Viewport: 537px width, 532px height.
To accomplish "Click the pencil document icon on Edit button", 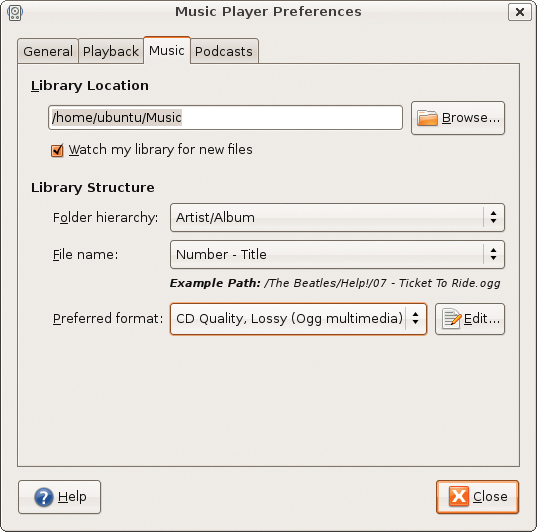I will tap(451, 319).
